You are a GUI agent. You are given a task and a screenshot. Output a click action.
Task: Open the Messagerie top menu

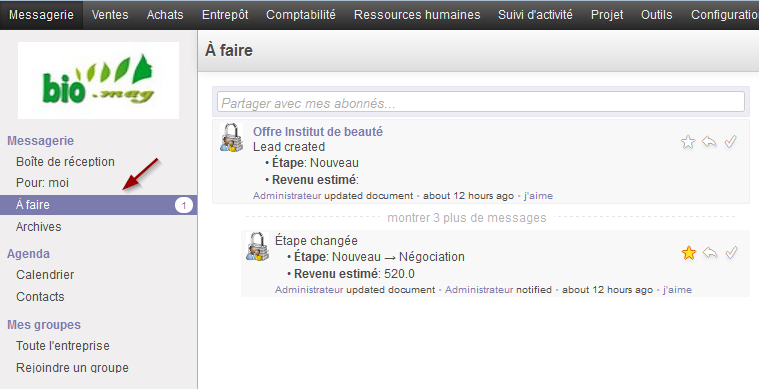[x=41, y=15]
